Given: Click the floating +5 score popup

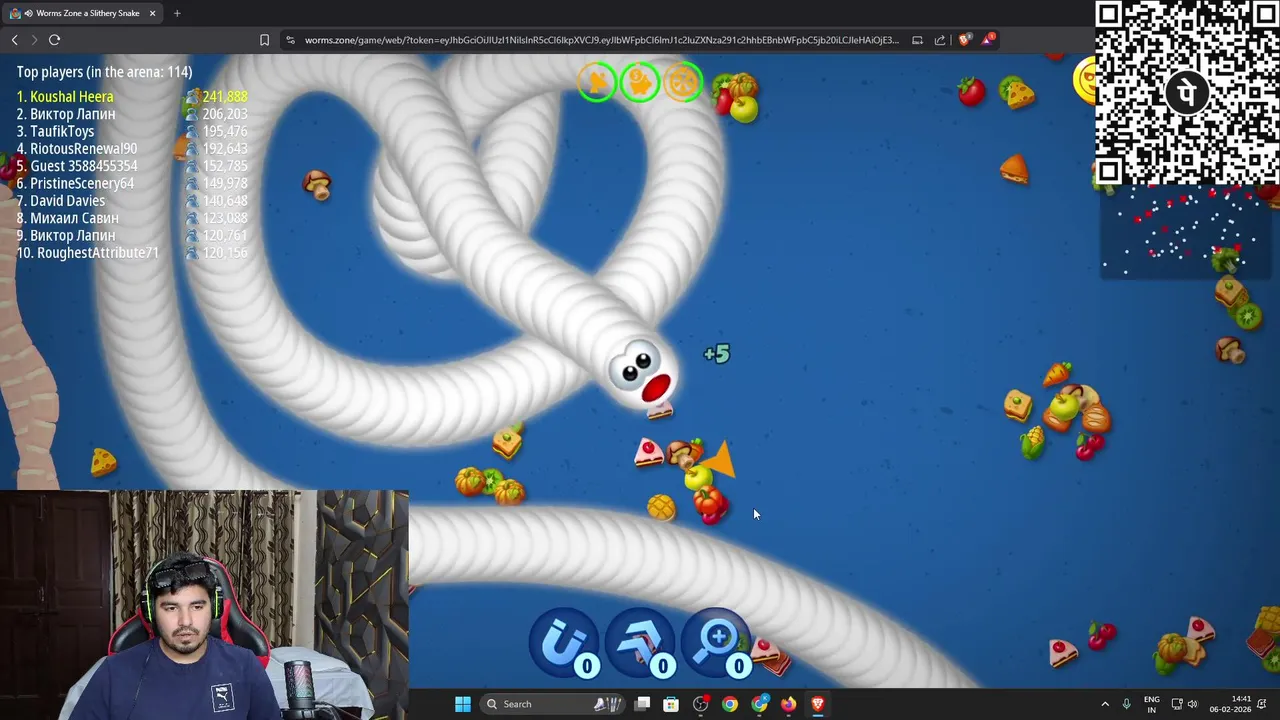Looking at the screenshot, I should [x=717, y=354].
